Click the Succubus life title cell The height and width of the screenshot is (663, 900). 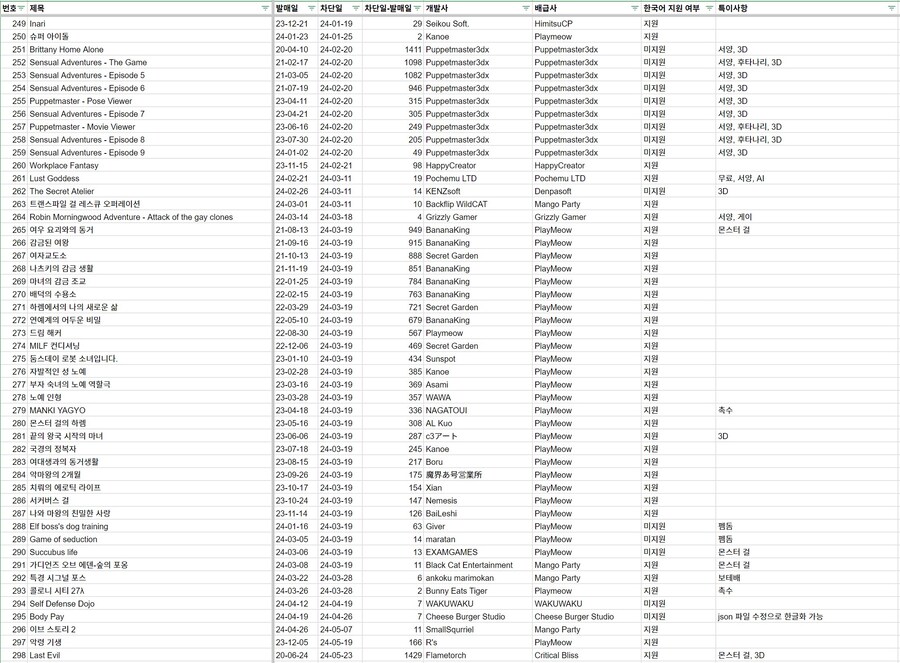point(151,552)
